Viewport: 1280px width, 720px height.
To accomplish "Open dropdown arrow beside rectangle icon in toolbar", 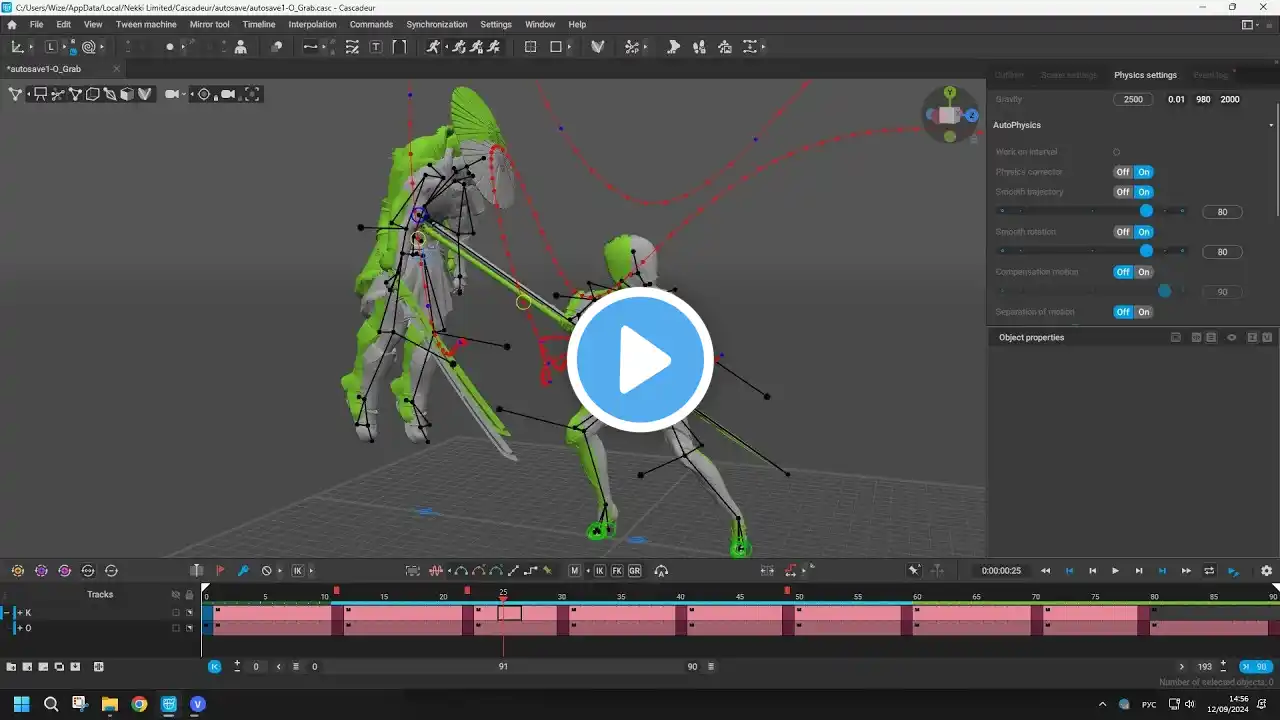I will tap(569, 47).
